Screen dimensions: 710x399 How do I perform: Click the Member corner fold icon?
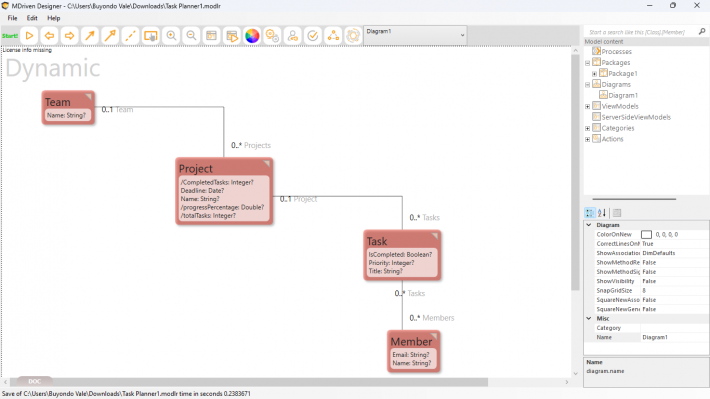[433, 336]
